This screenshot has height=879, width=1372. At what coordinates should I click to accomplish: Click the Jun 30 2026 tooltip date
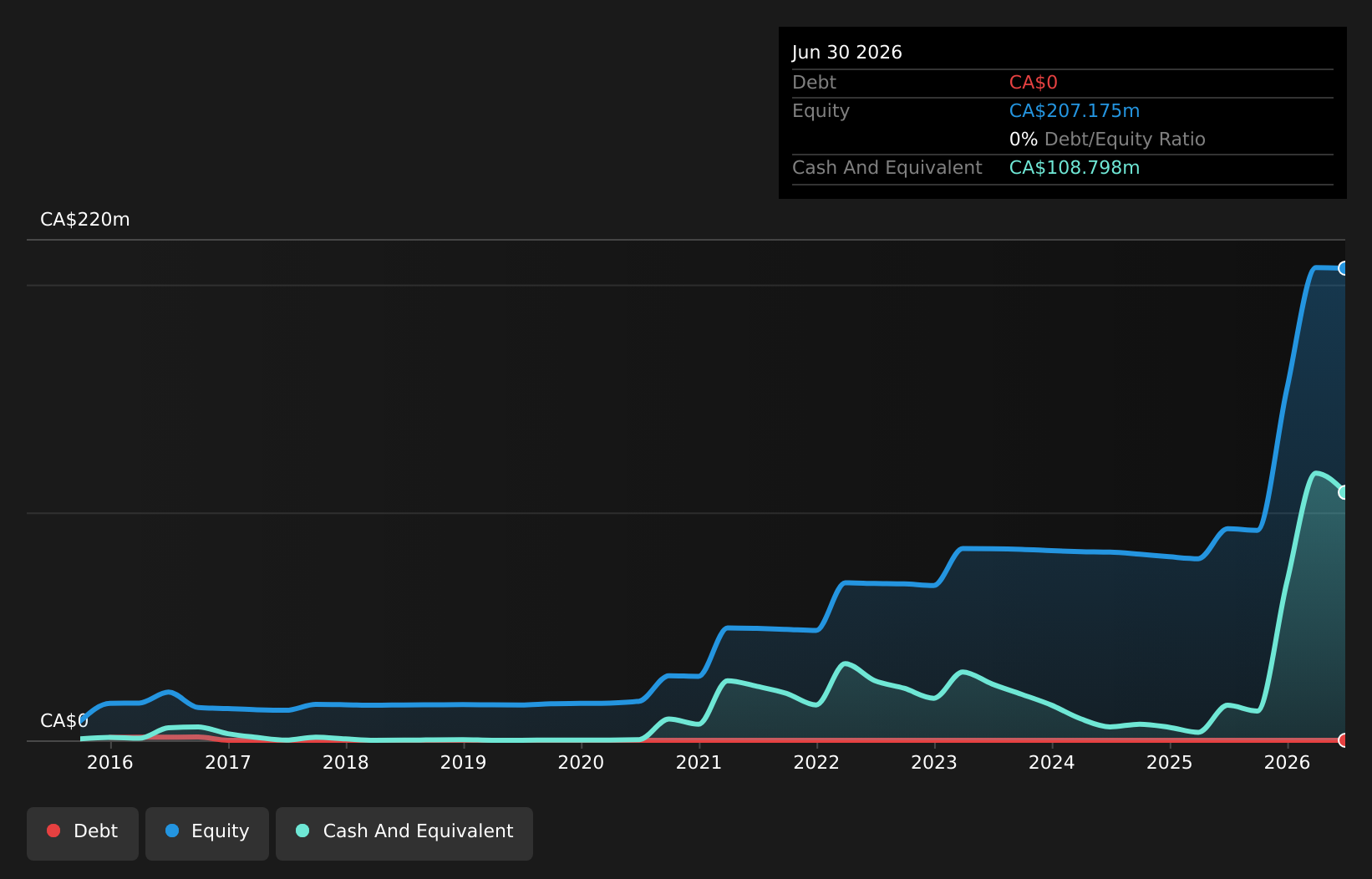[847, 53]
